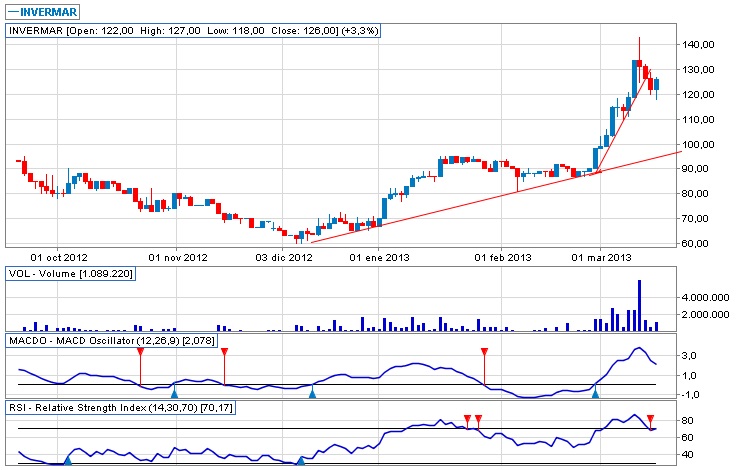Click the rightmost red sell arrow in MACD panel
Image resolution: width=745 pixels, height=470 pixels.
click(x=485, y=352)
